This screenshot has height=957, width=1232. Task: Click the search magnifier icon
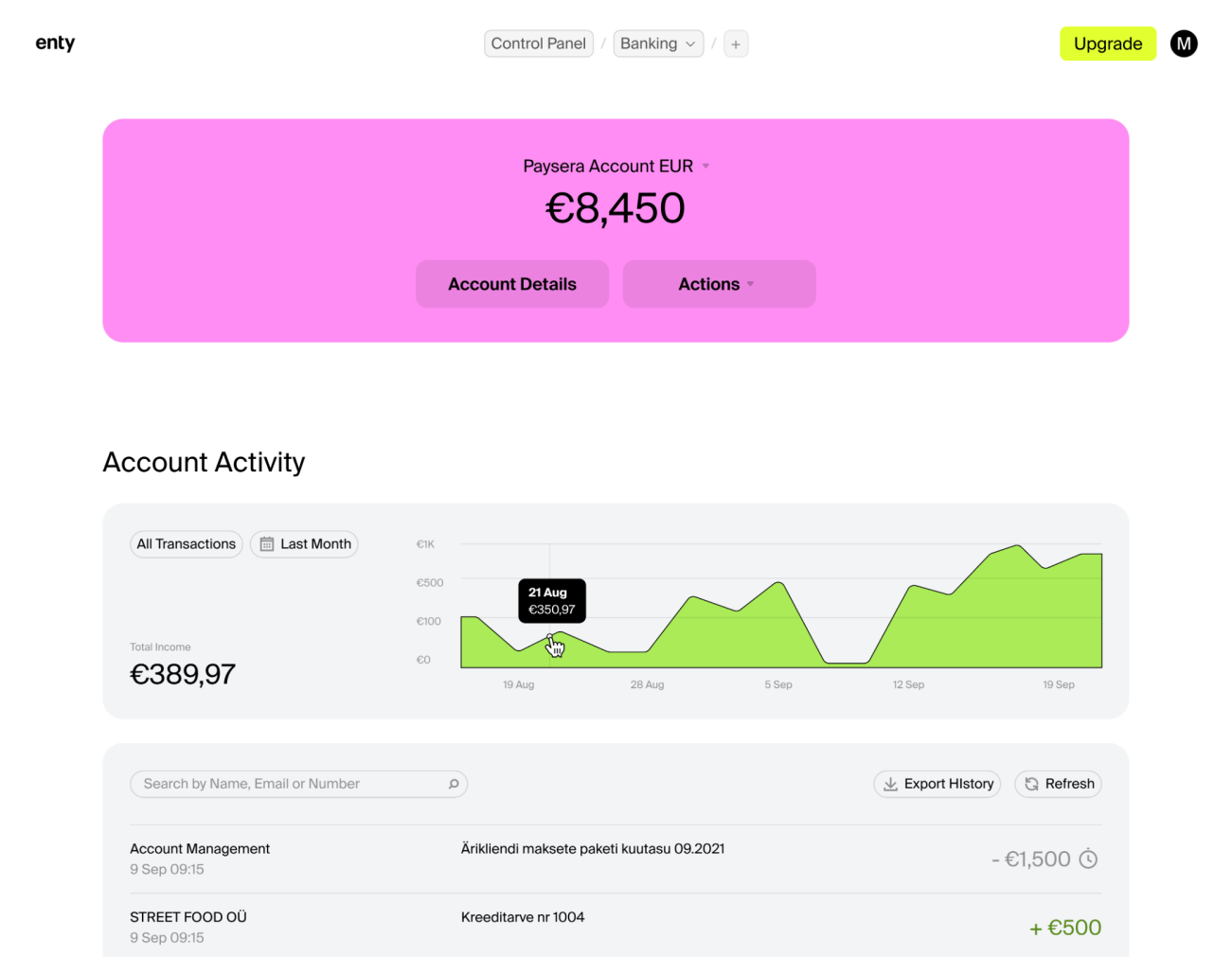click(x=454, y=784)
